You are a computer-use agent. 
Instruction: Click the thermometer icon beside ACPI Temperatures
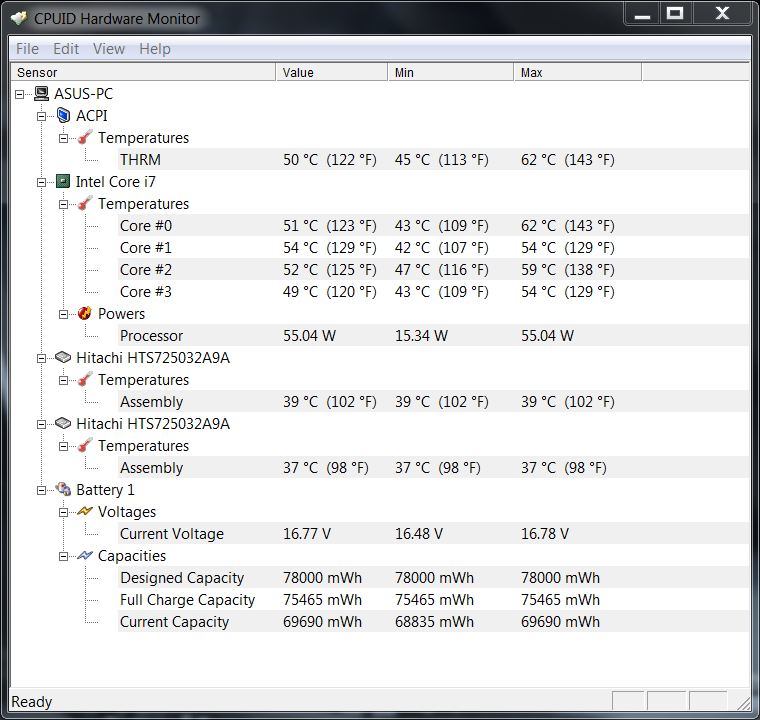coord(85,137)
